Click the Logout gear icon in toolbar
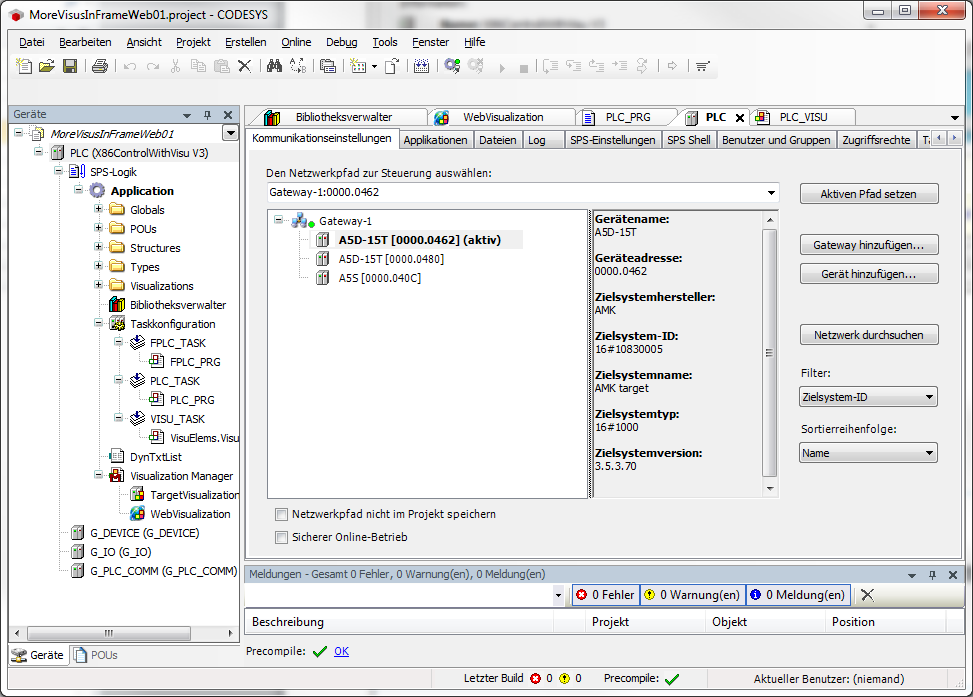Image resolution: width=973 pixels, height=697 pixels. (476, 66)
